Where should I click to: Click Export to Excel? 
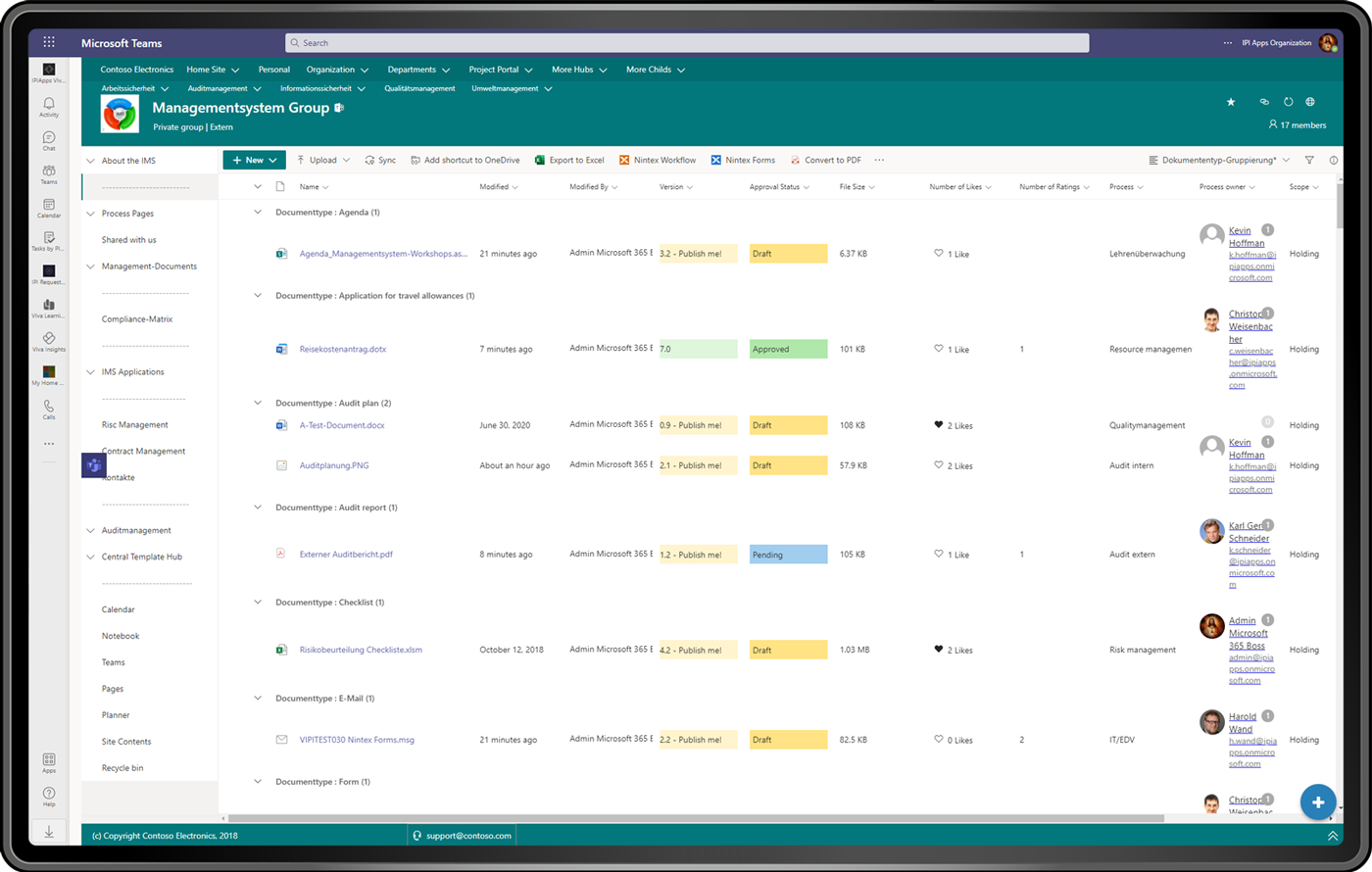[x=569, y=160]
